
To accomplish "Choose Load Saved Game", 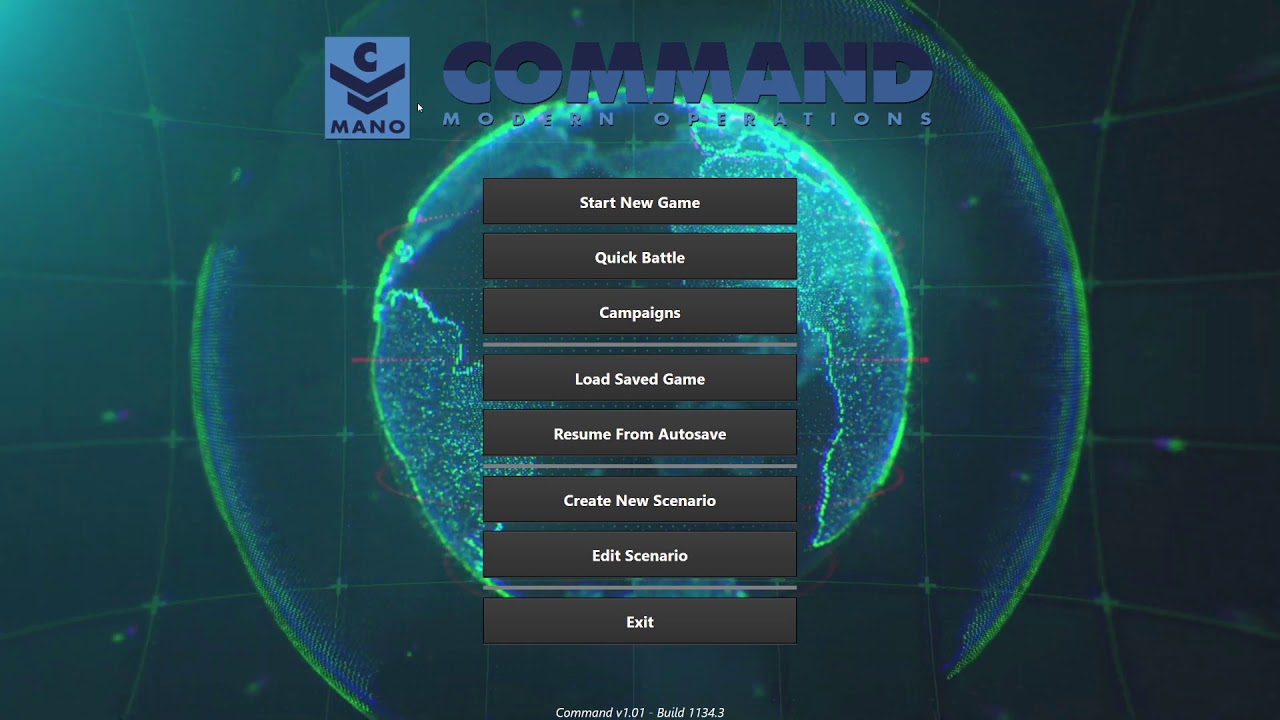I will pyautogui.click(x=640, y=379).
